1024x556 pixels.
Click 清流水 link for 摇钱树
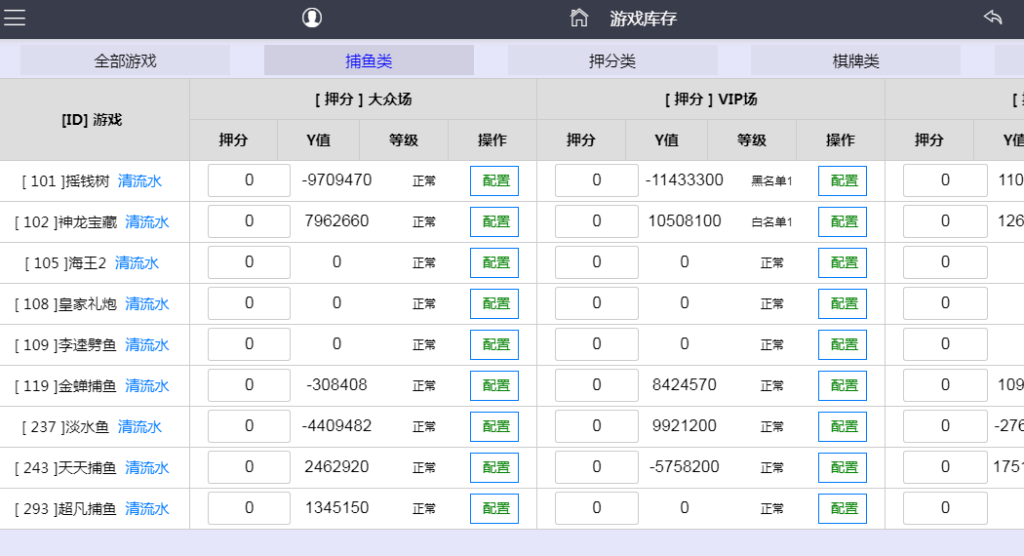tap(140, 181)
